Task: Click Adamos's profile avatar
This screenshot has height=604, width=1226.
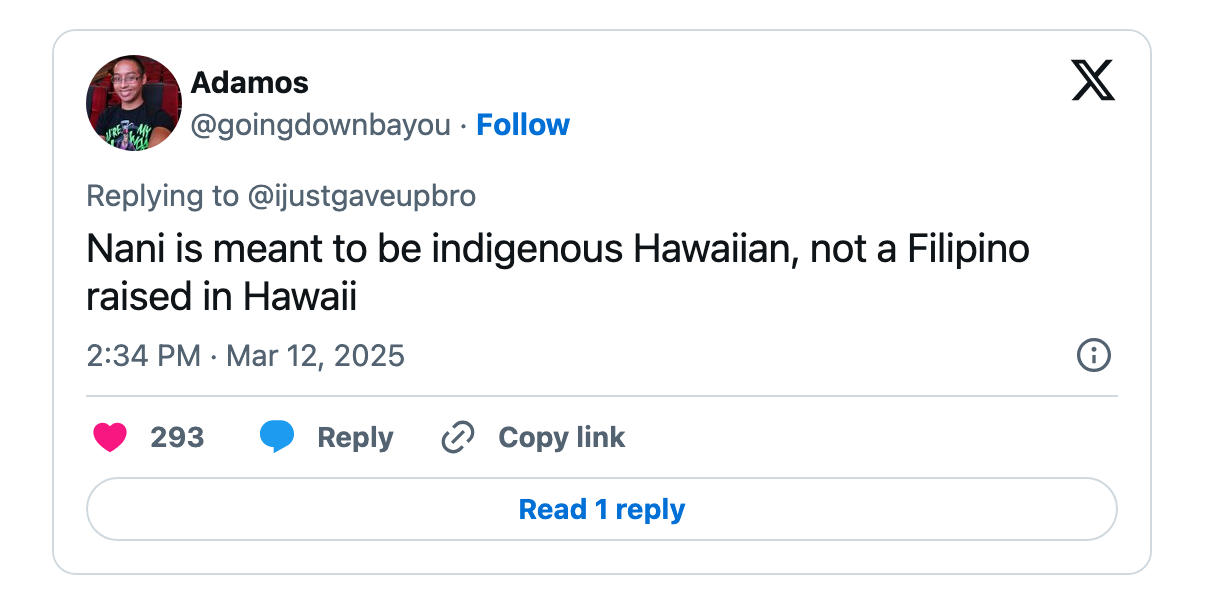Action: (x=133, y=102)
